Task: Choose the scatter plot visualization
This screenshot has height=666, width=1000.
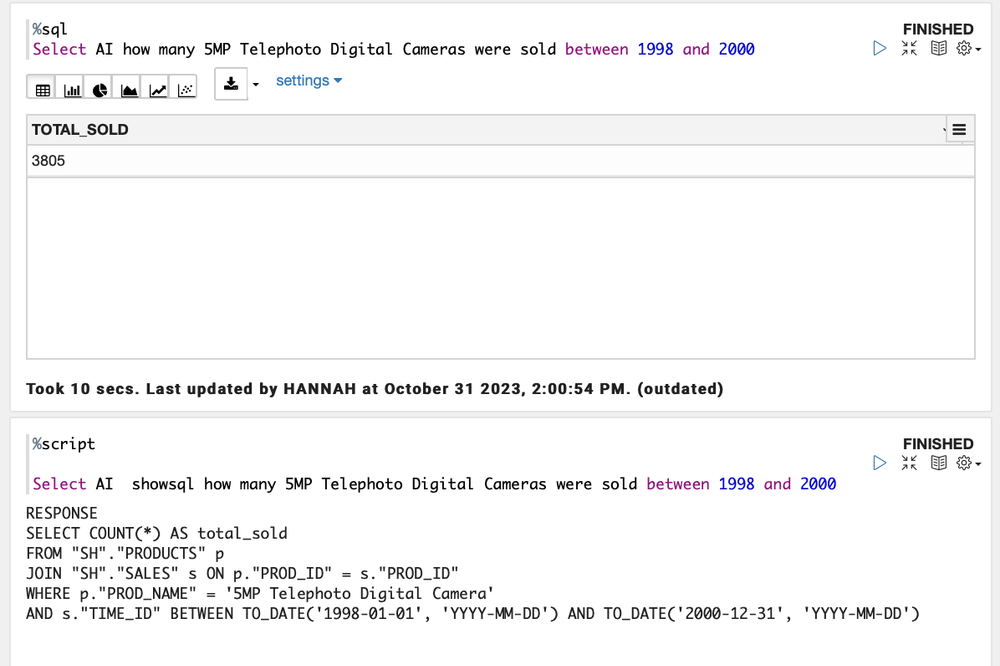Action: tap(185, 88)
